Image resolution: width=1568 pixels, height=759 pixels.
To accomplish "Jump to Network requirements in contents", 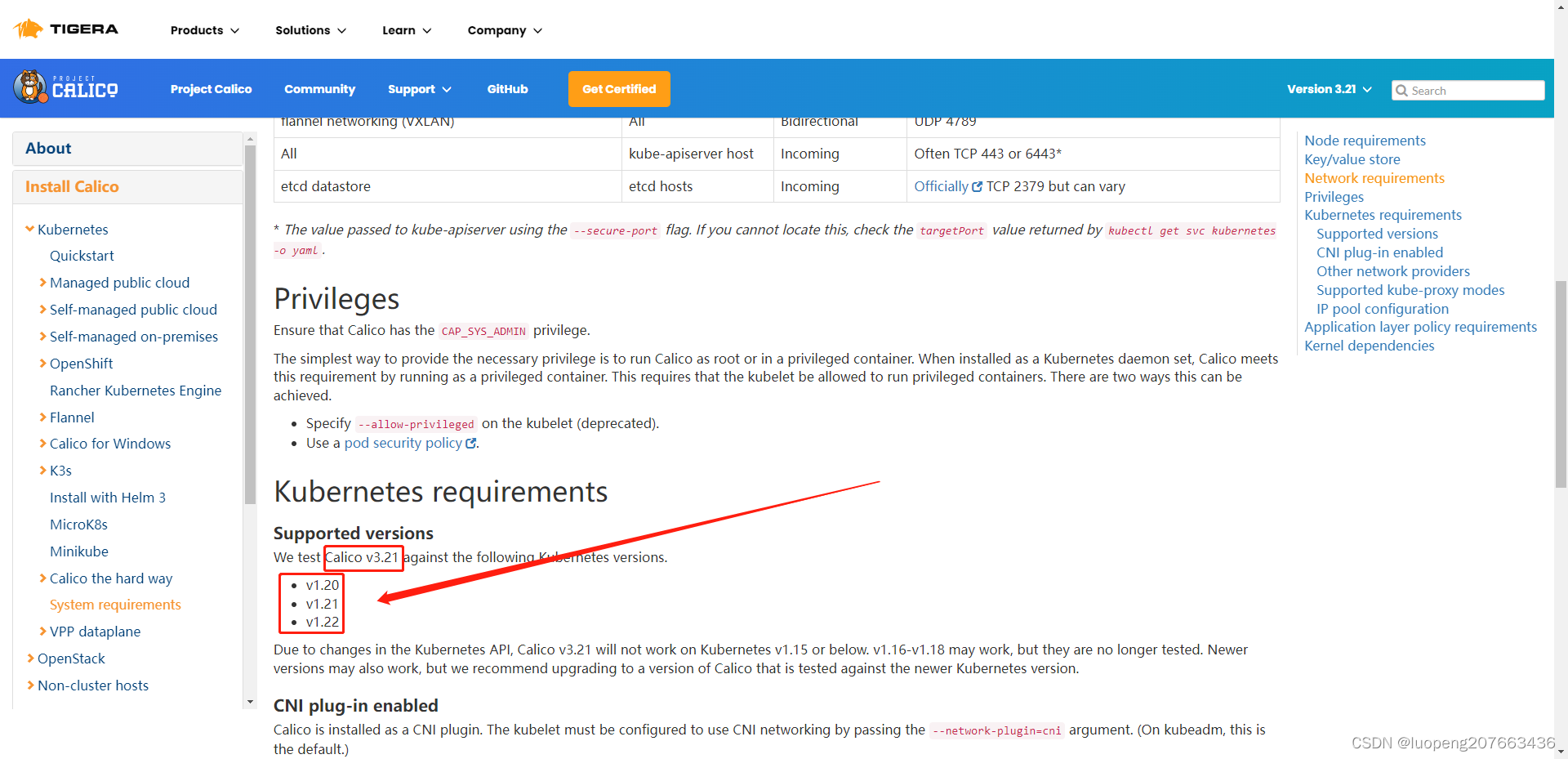I will point(1374,178).
